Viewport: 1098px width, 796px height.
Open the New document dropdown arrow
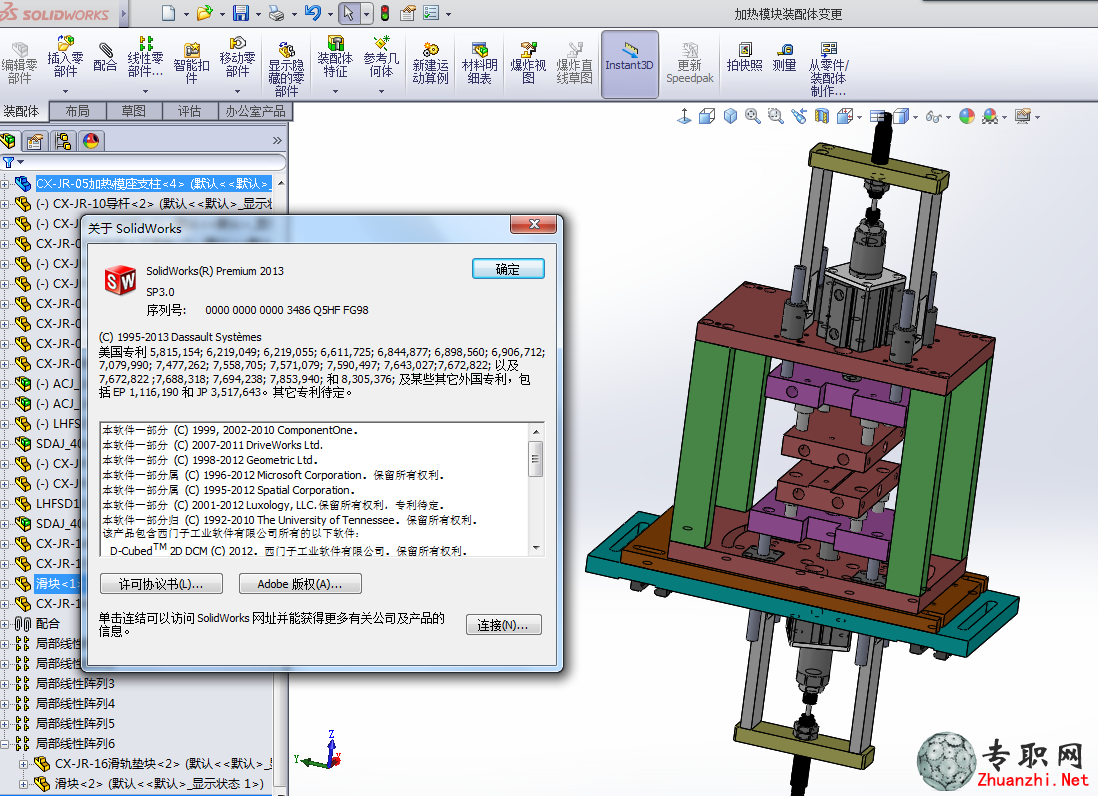coord(186,14)
